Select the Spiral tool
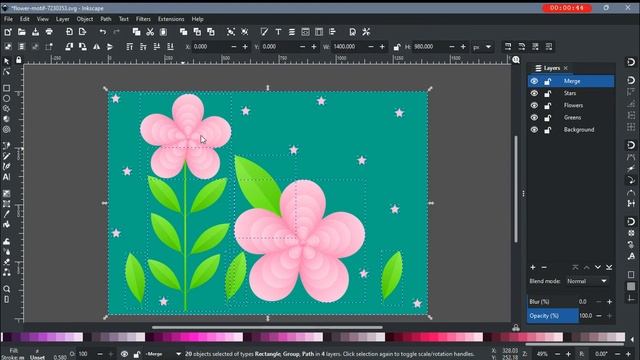Viewport: 640px width, 360px height. pyautogui.click(x=7, y=129)
